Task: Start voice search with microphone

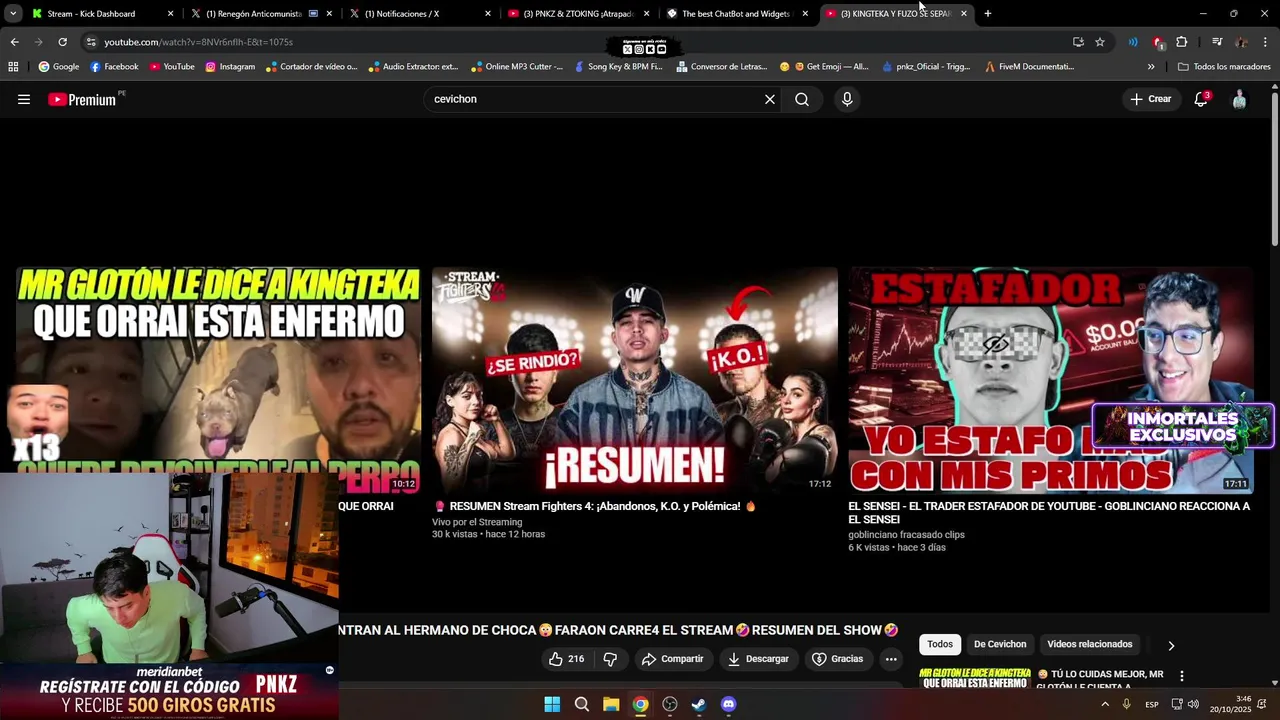Action: pos(847,99)
